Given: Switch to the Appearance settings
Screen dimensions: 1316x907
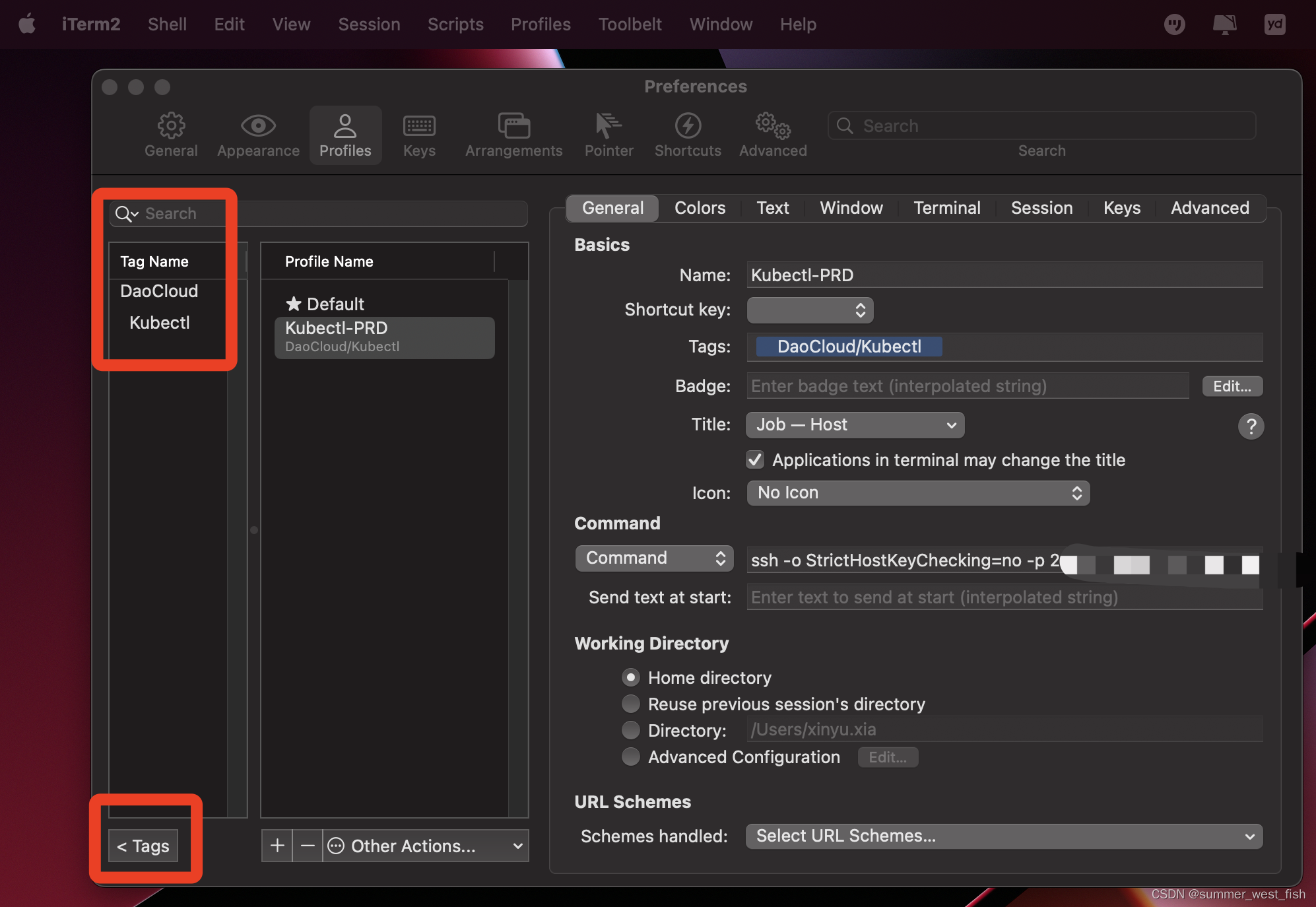Looking at the screenshot, I should pos(257,135).
